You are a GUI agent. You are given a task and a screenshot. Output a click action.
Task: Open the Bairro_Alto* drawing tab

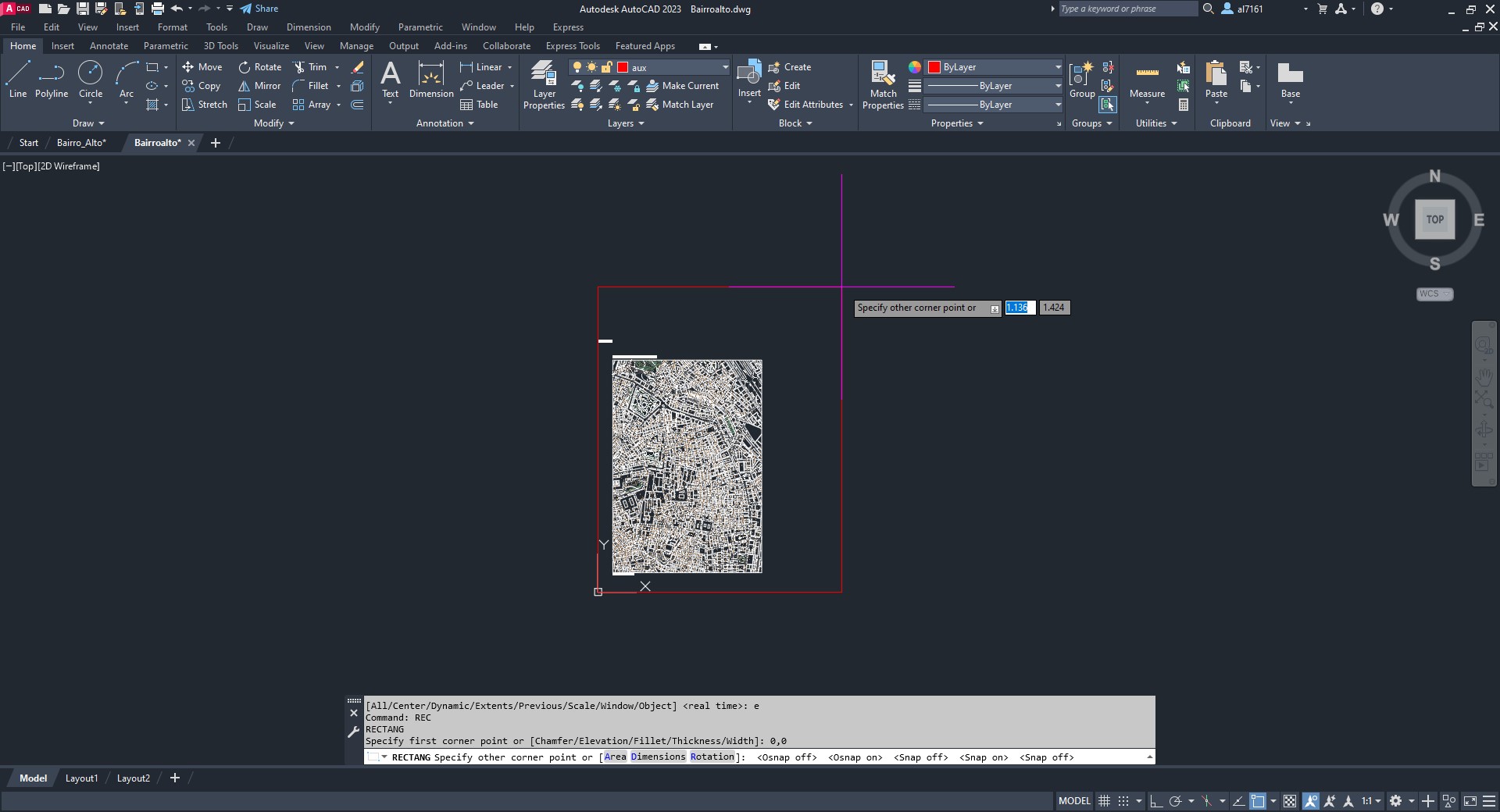(x=81, y=143)
